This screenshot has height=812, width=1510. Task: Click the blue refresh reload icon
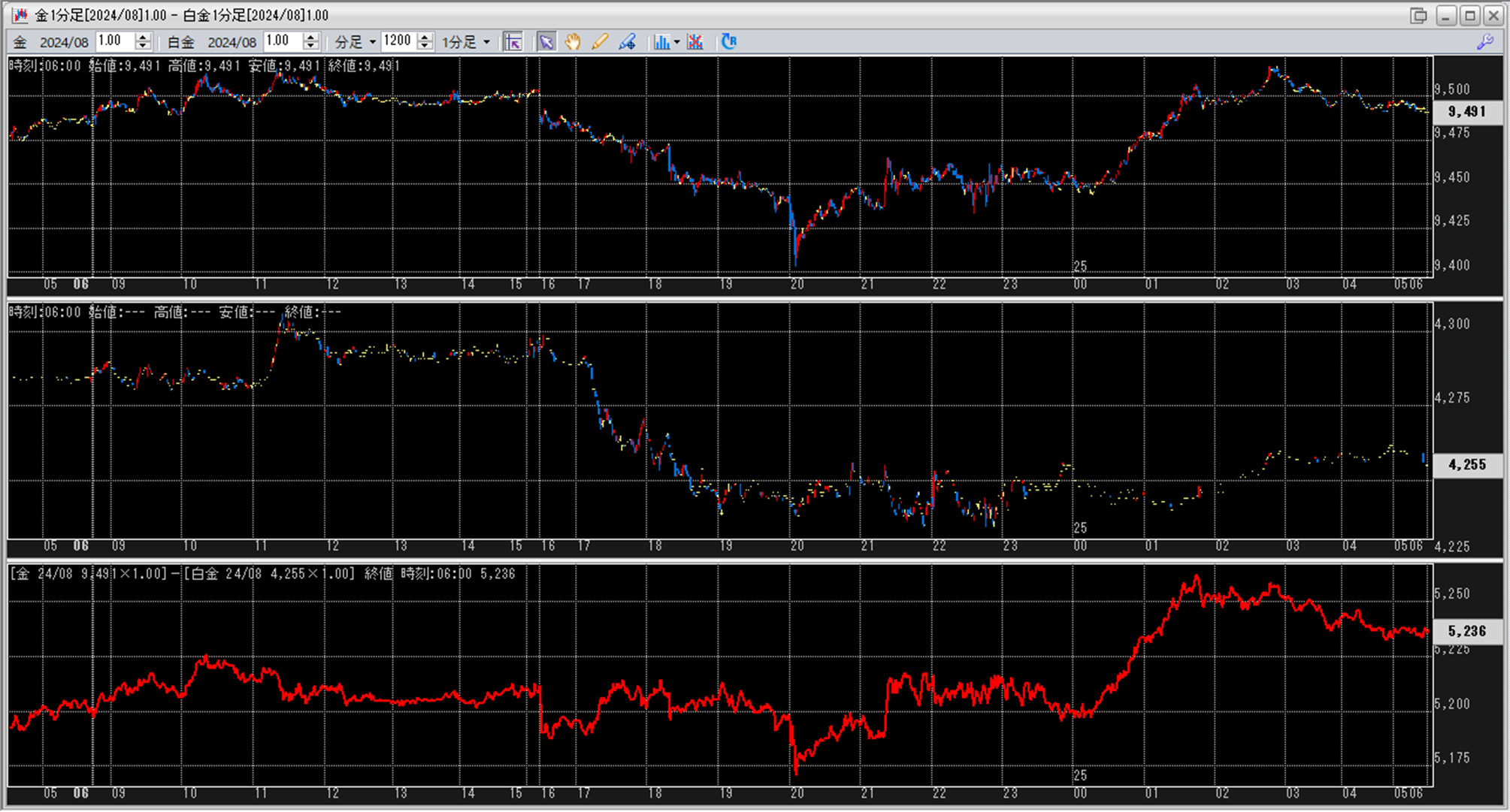pos(728,42)
